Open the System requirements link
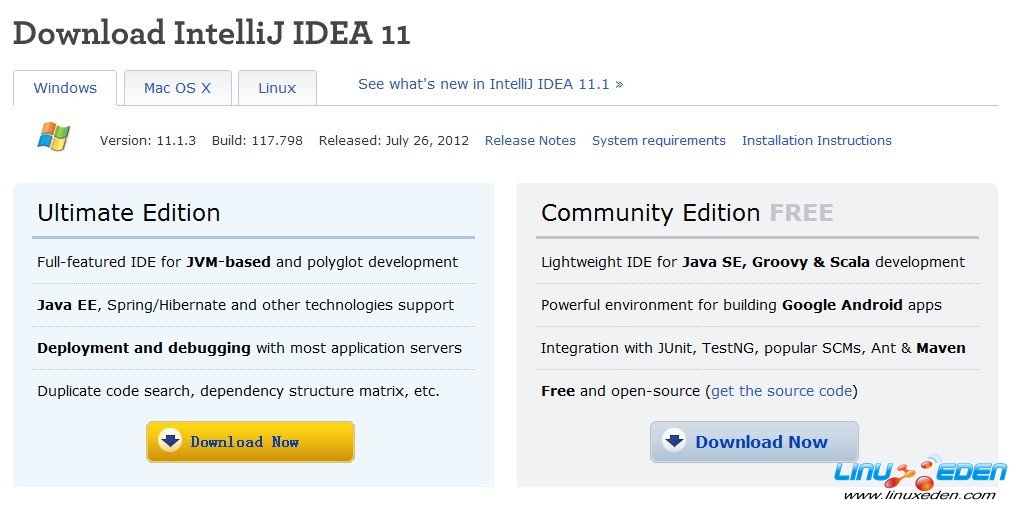Screen dimensions: 1016x509 (658, 141)
